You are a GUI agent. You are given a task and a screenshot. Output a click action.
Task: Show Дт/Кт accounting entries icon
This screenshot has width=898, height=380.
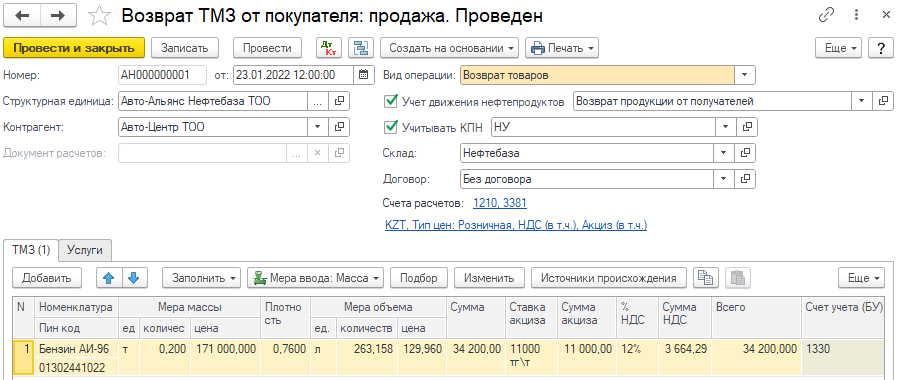coord(329,48)
